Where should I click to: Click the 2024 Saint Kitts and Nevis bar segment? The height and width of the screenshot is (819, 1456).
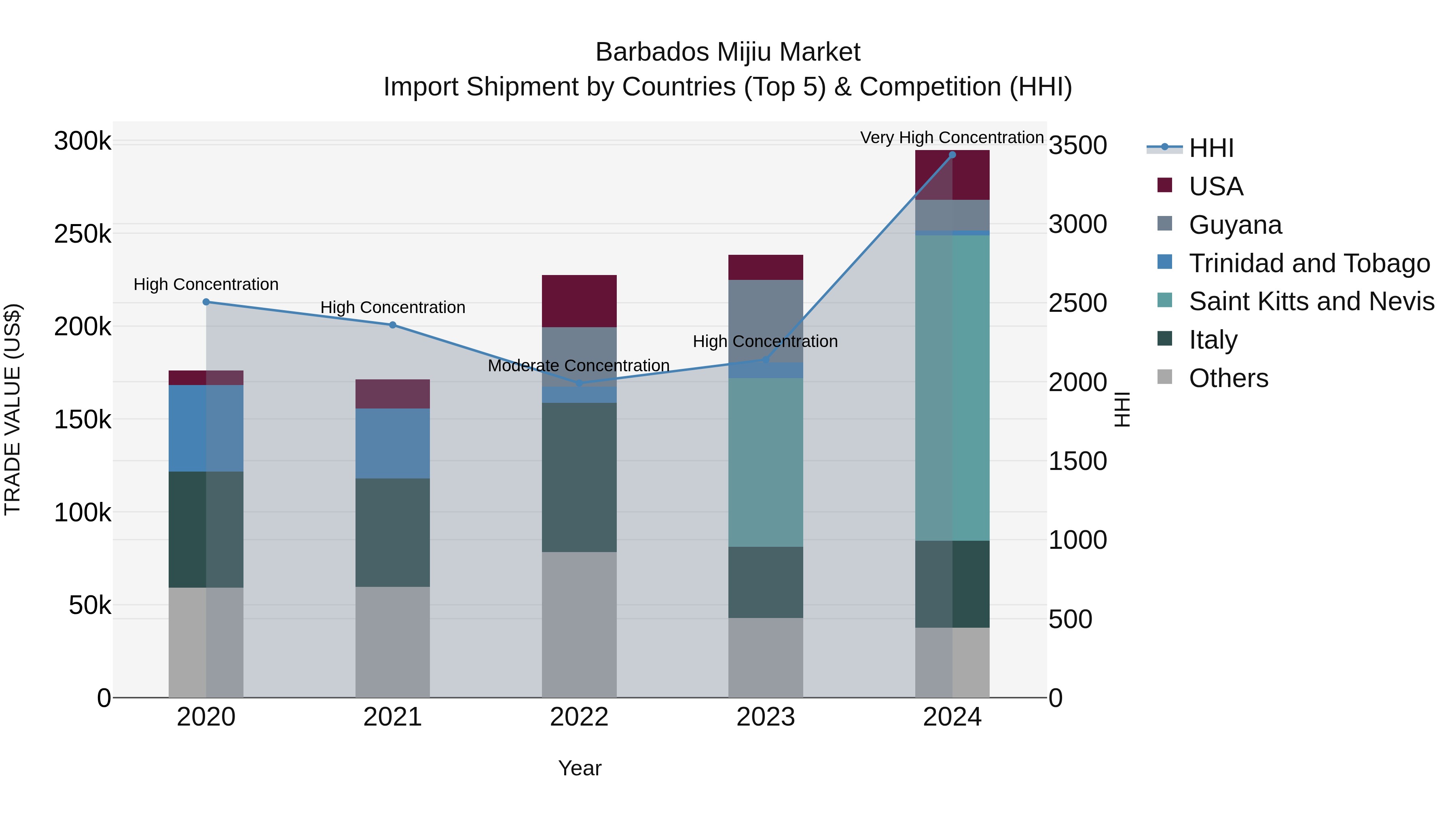coord(952,388)
